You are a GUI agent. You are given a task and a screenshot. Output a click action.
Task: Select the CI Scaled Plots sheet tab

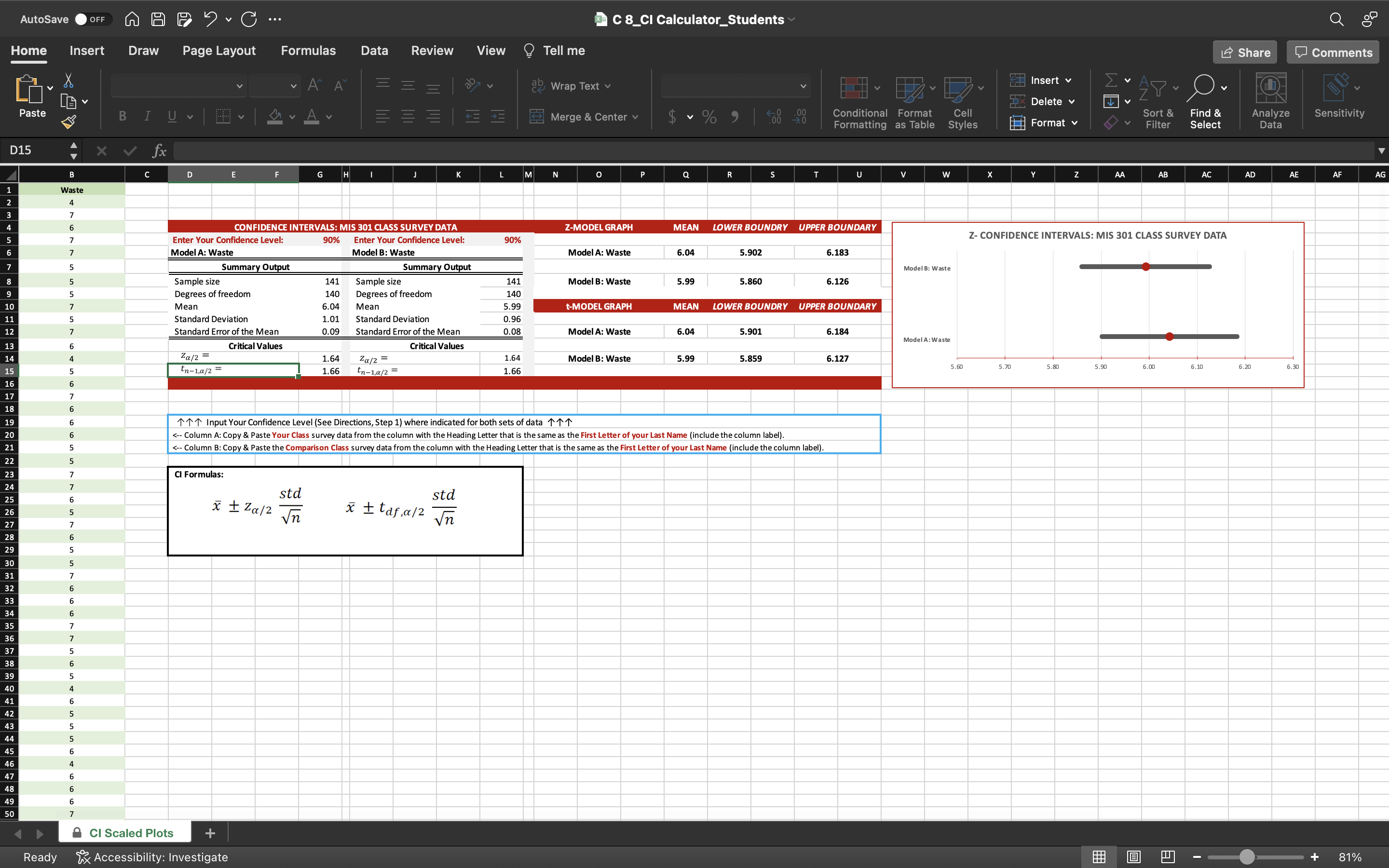tap(131, 832)
